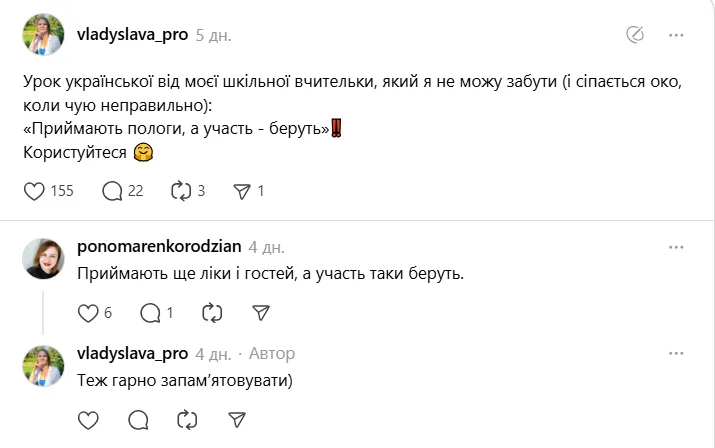Like ponomarenkorodzian's comment

pos(88,313)
